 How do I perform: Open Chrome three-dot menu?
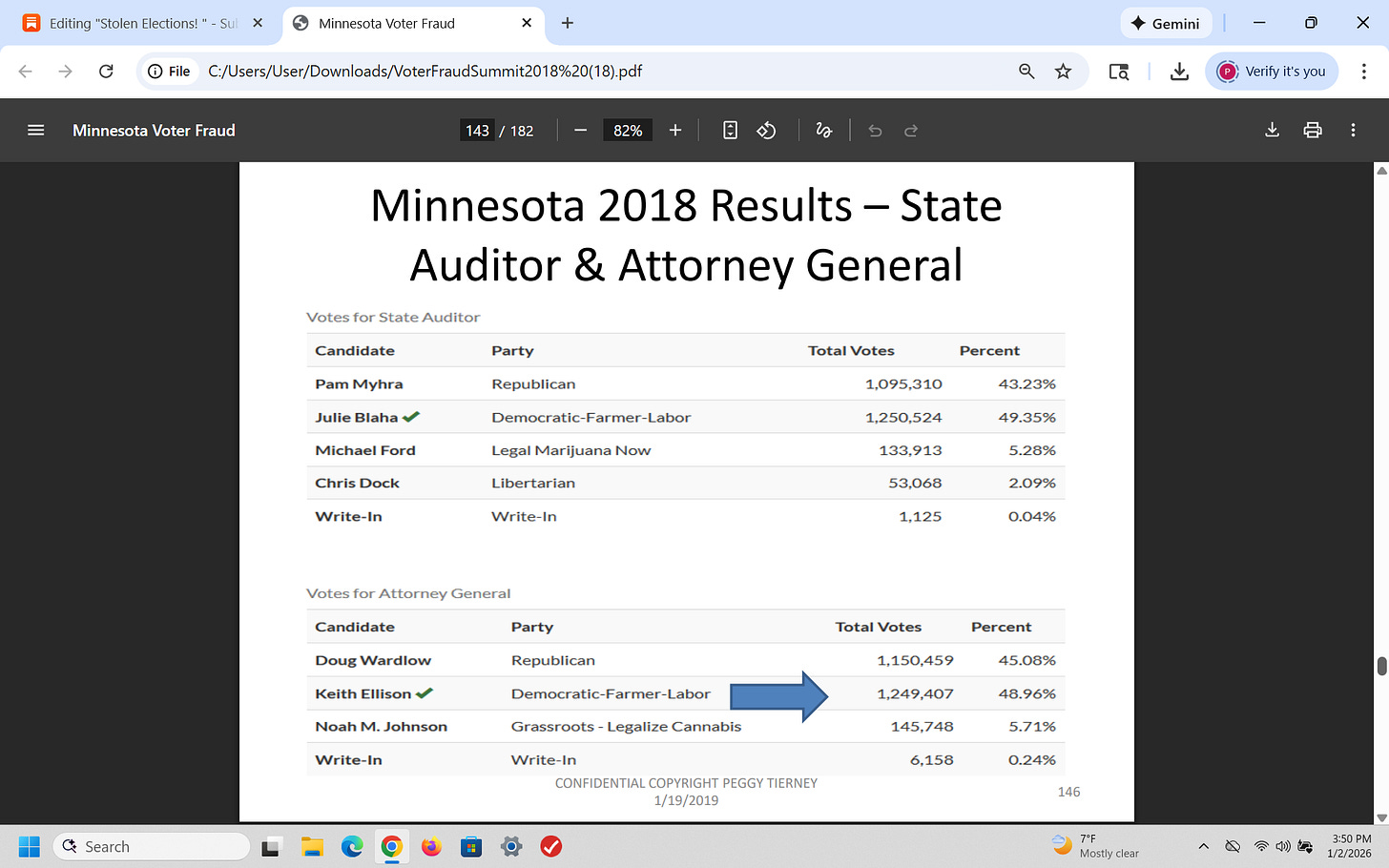(x=1364, y=72)
